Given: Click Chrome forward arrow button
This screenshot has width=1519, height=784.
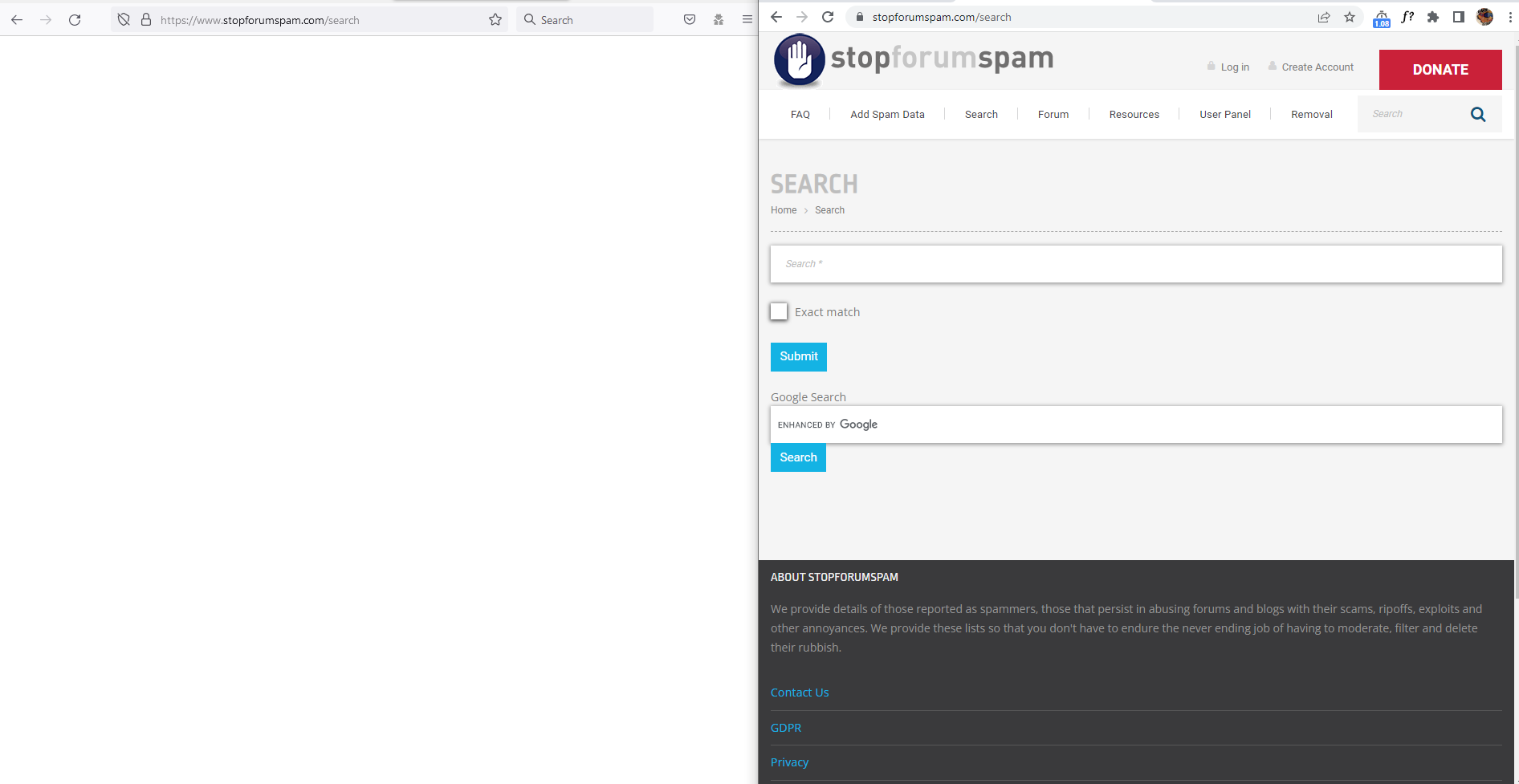Looking at the screenshot, I should (802, 17).
